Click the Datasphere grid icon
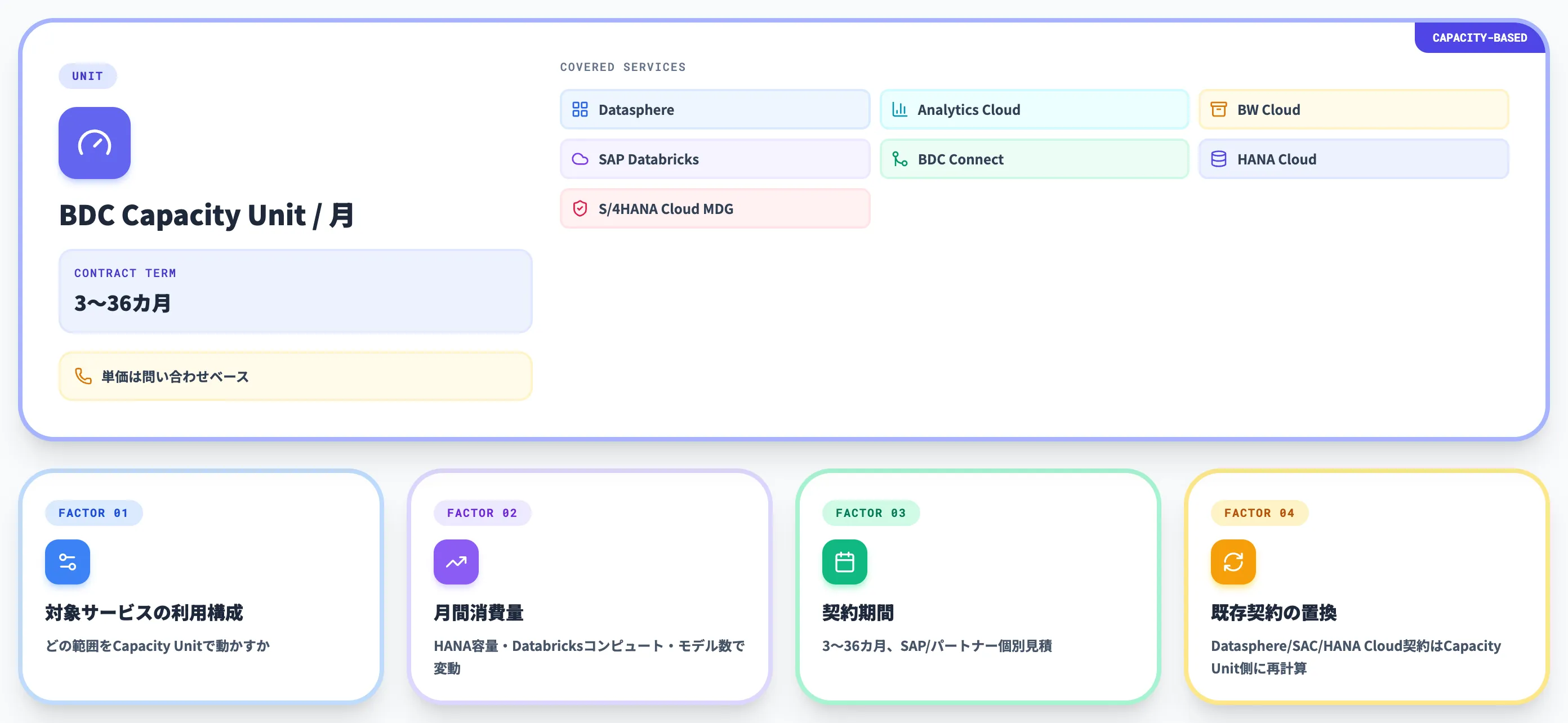Image resolution: width=1568 pixels, height=723 pixels. tap(580, 110)
